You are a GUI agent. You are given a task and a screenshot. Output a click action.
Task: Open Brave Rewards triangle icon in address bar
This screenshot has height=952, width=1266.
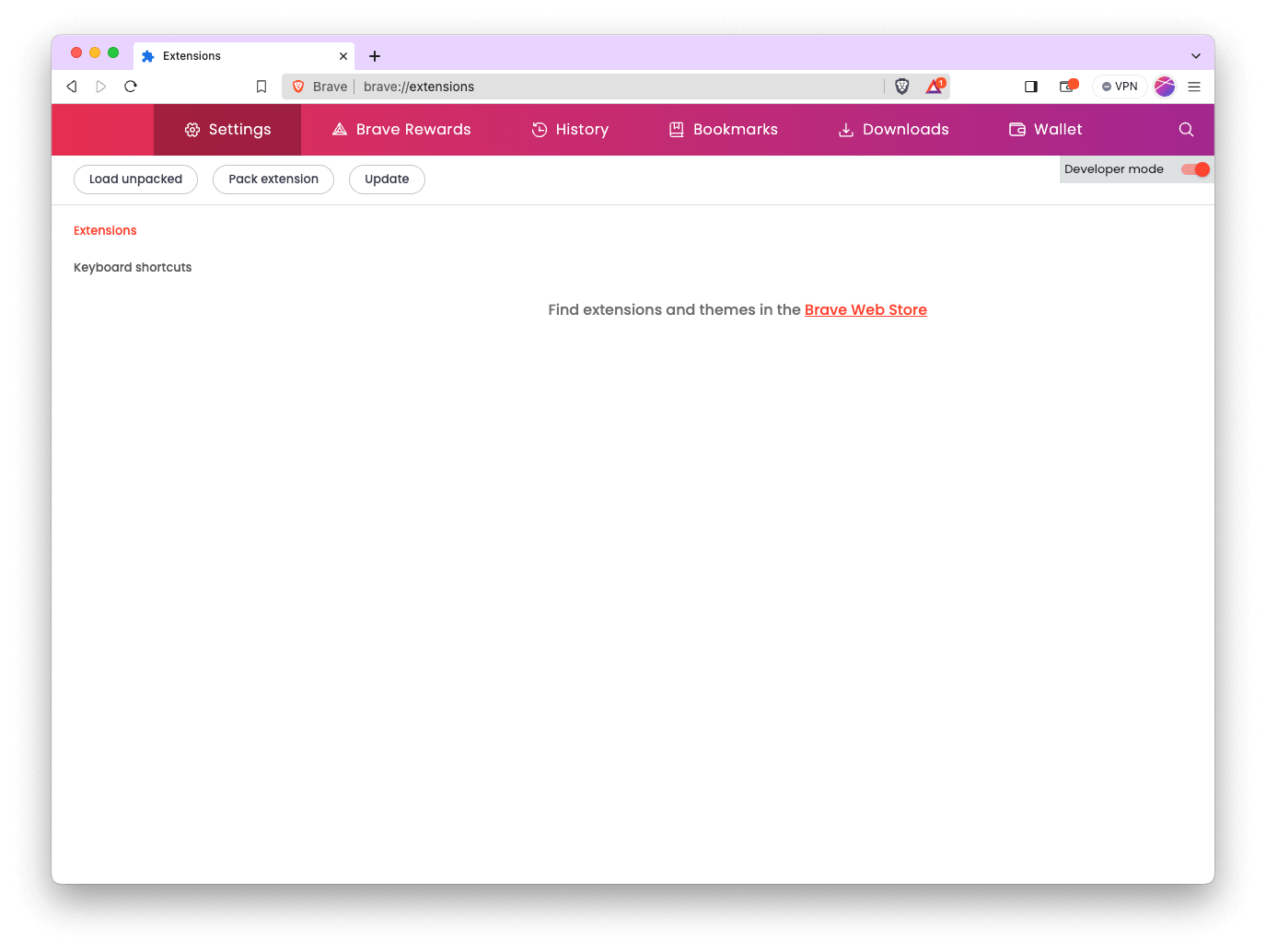[x=935, y=87]
